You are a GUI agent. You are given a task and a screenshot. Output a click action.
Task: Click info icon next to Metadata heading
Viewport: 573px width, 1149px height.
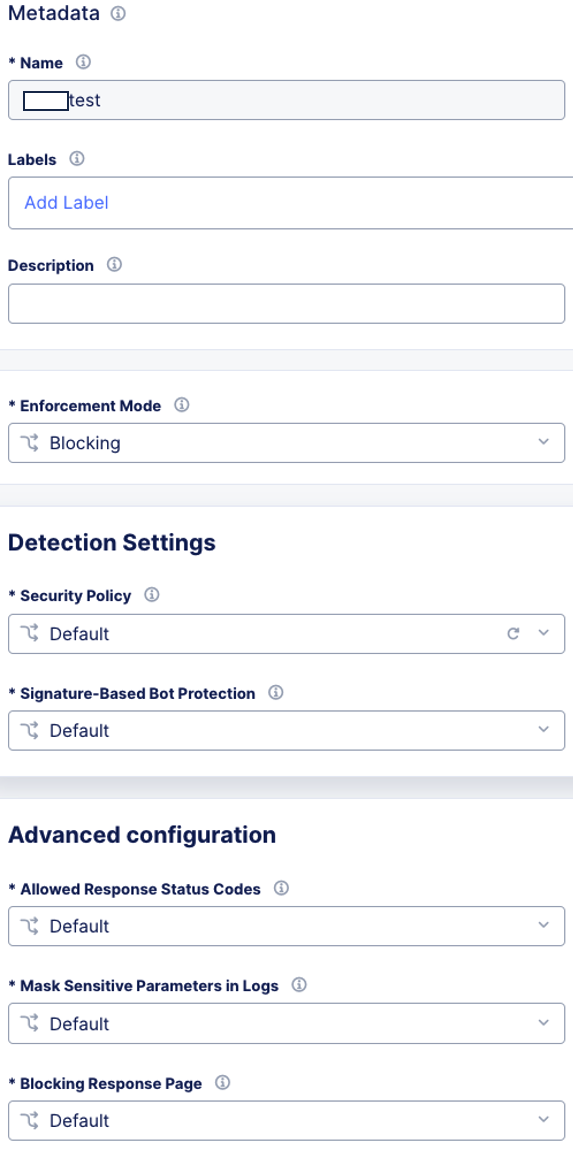pyautogui.click(x=117, y=13)
